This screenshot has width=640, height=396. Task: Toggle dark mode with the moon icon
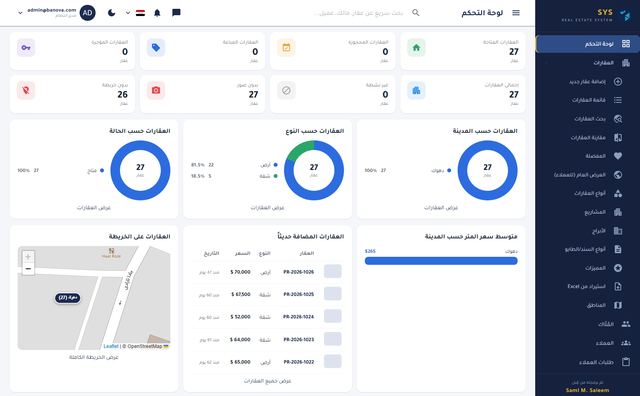coord(111,13)
